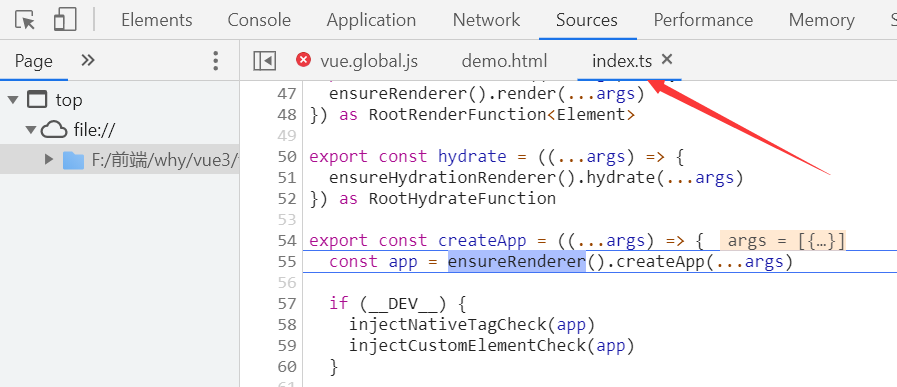Image resolution: width=897 pixels, height=387 pixels.
Task: Select the Page navigator tab
Action: pyautogui.click(x=34, y=61)
